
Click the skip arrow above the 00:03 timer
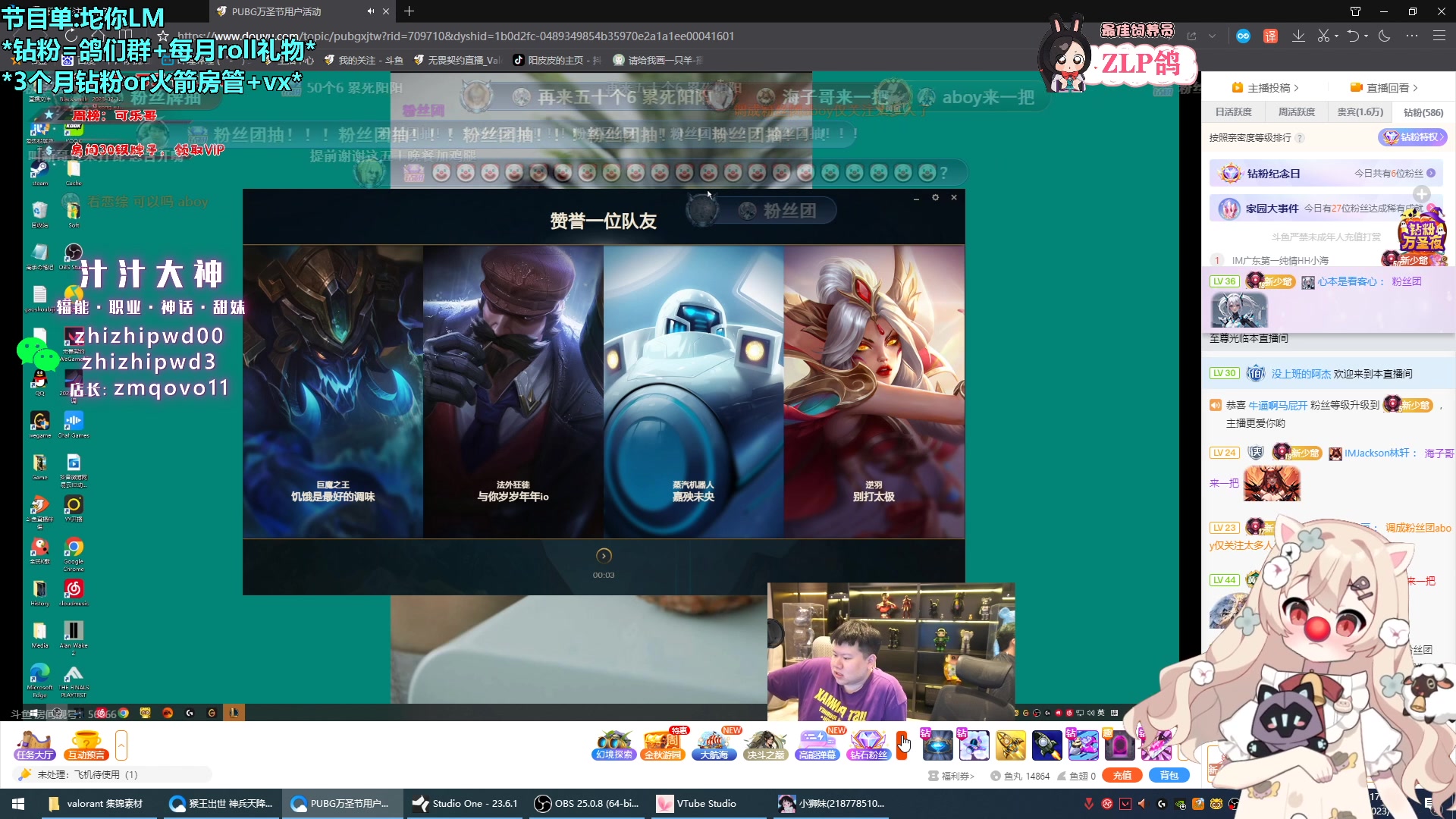pos(604,556)
